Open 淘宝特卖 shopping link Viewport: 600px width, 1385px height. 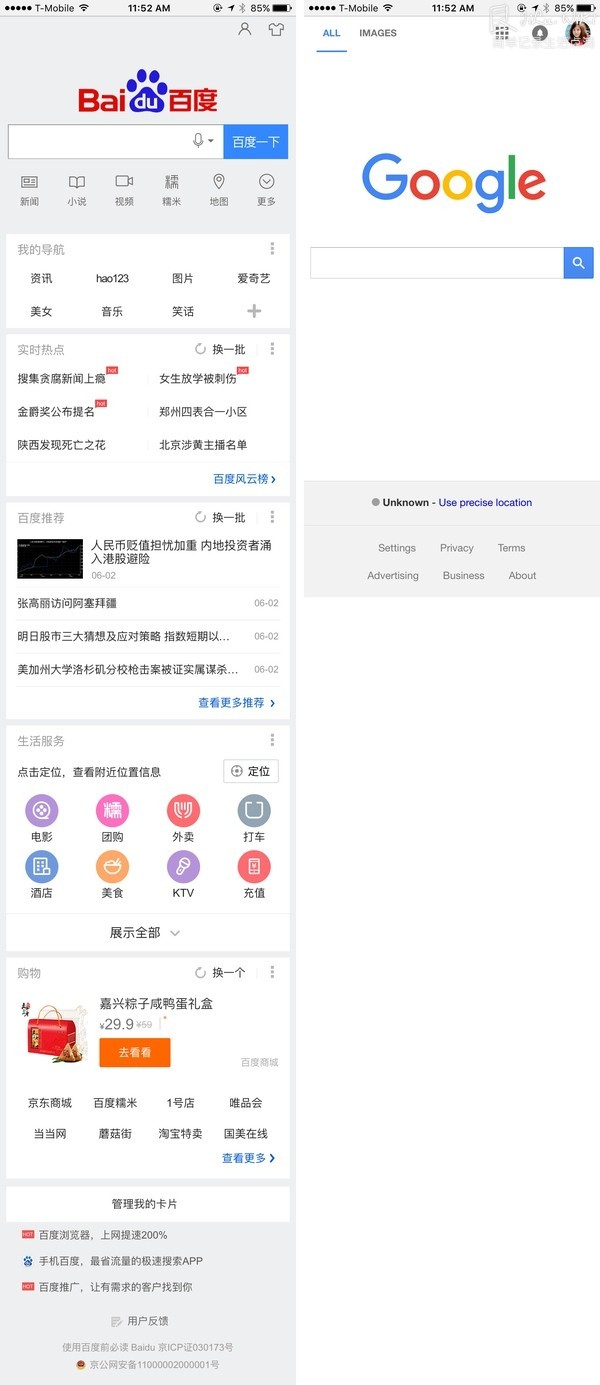[180, 1134]
